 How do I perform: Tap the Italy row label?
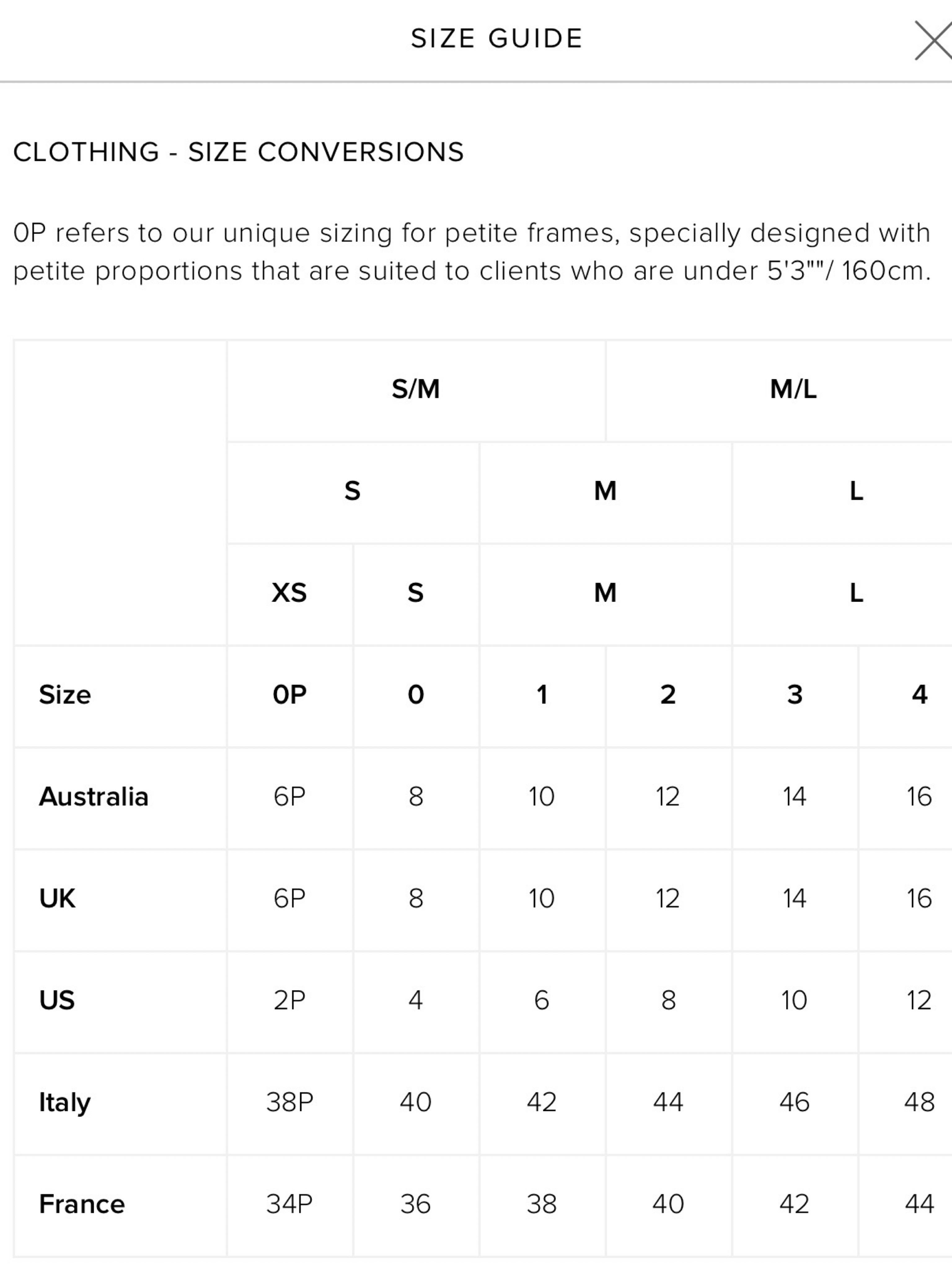65,1103
